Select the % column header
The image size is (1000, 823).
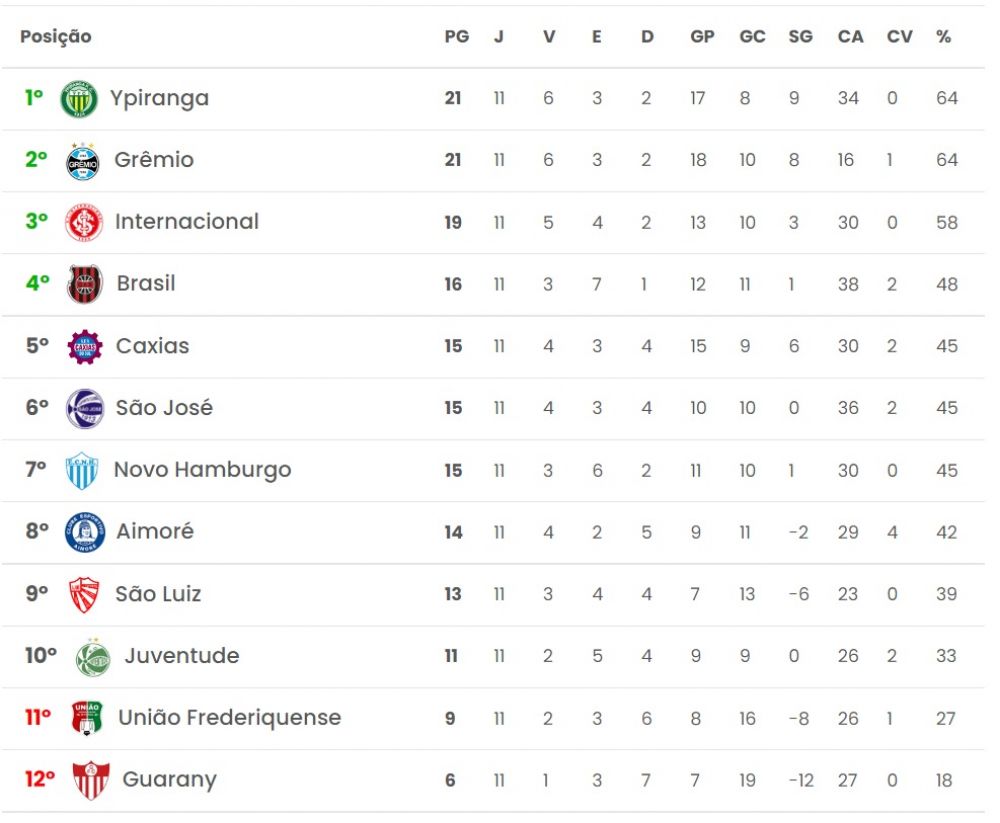(x=944, y=37)
